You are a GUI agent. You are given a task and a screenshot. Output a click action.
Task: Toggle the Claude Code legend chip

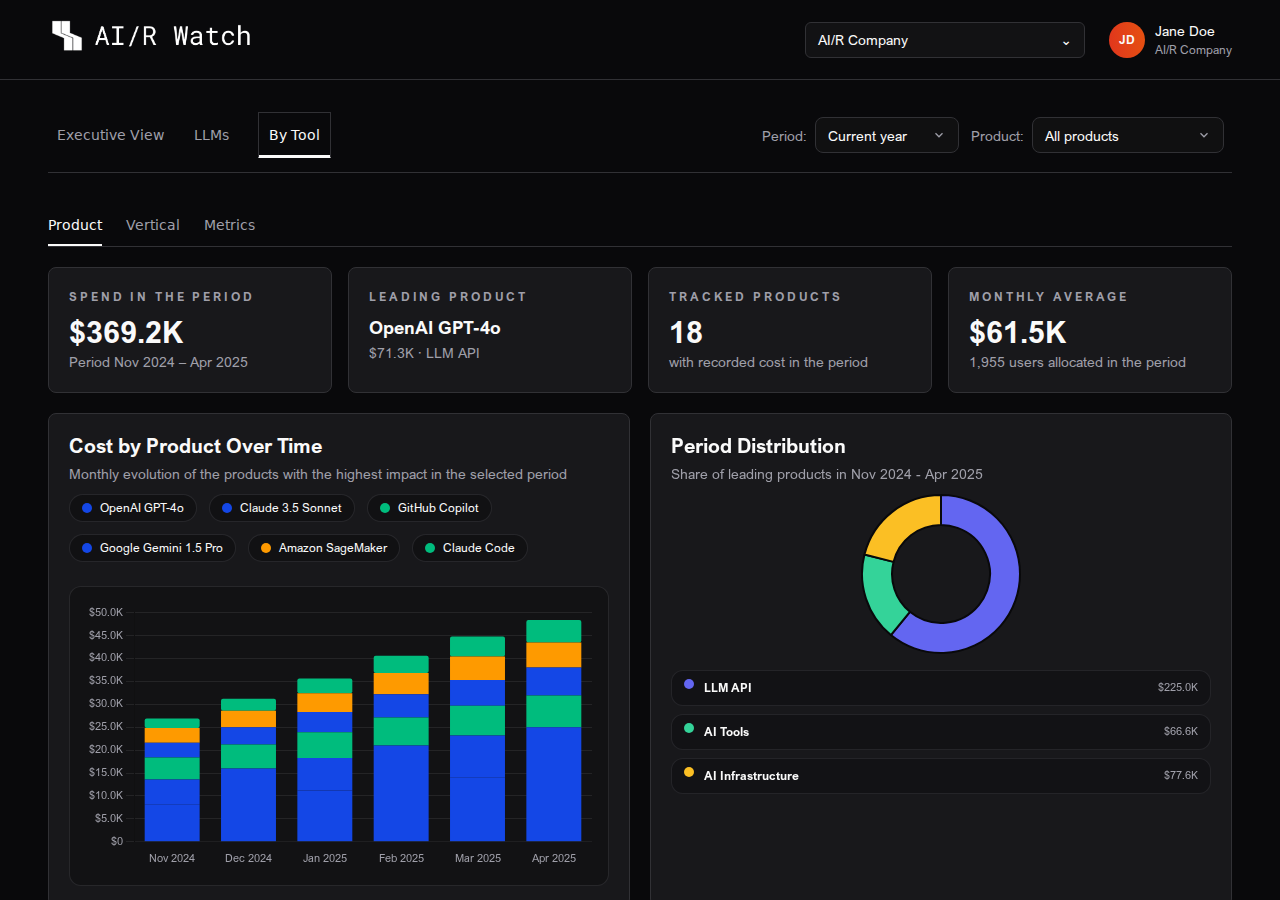point(470,548)
